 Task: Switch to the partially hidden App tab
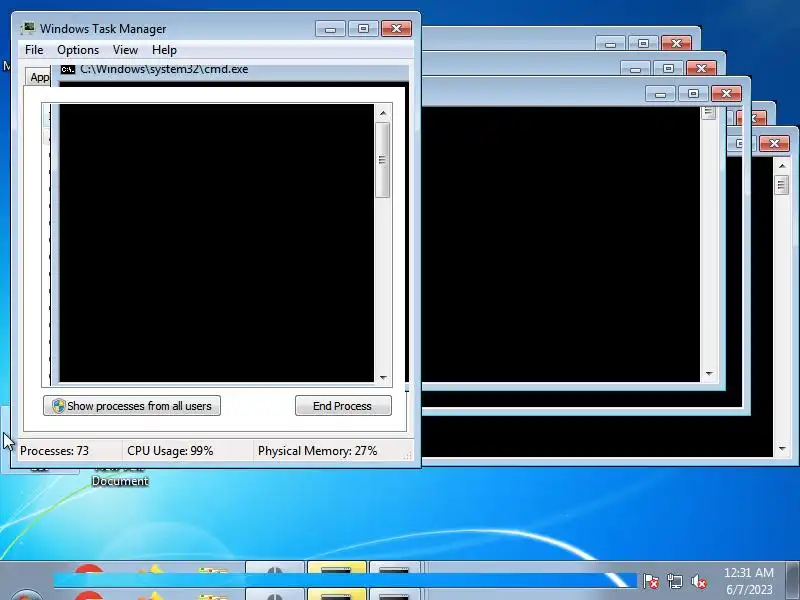coord(39,77)
